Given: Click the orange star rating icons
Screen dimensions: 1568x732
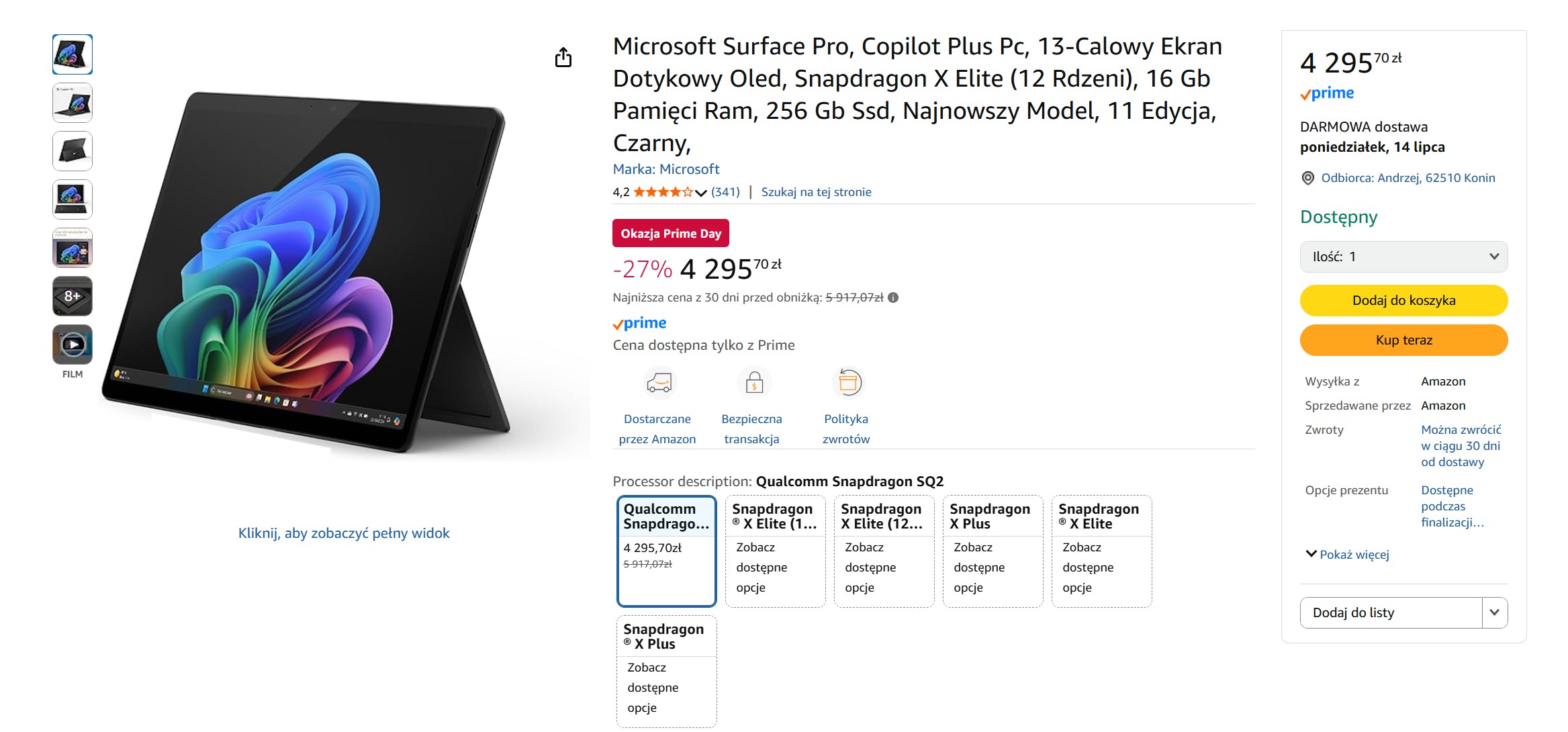Looking at the screenshot, I should [x=661, y=191].
